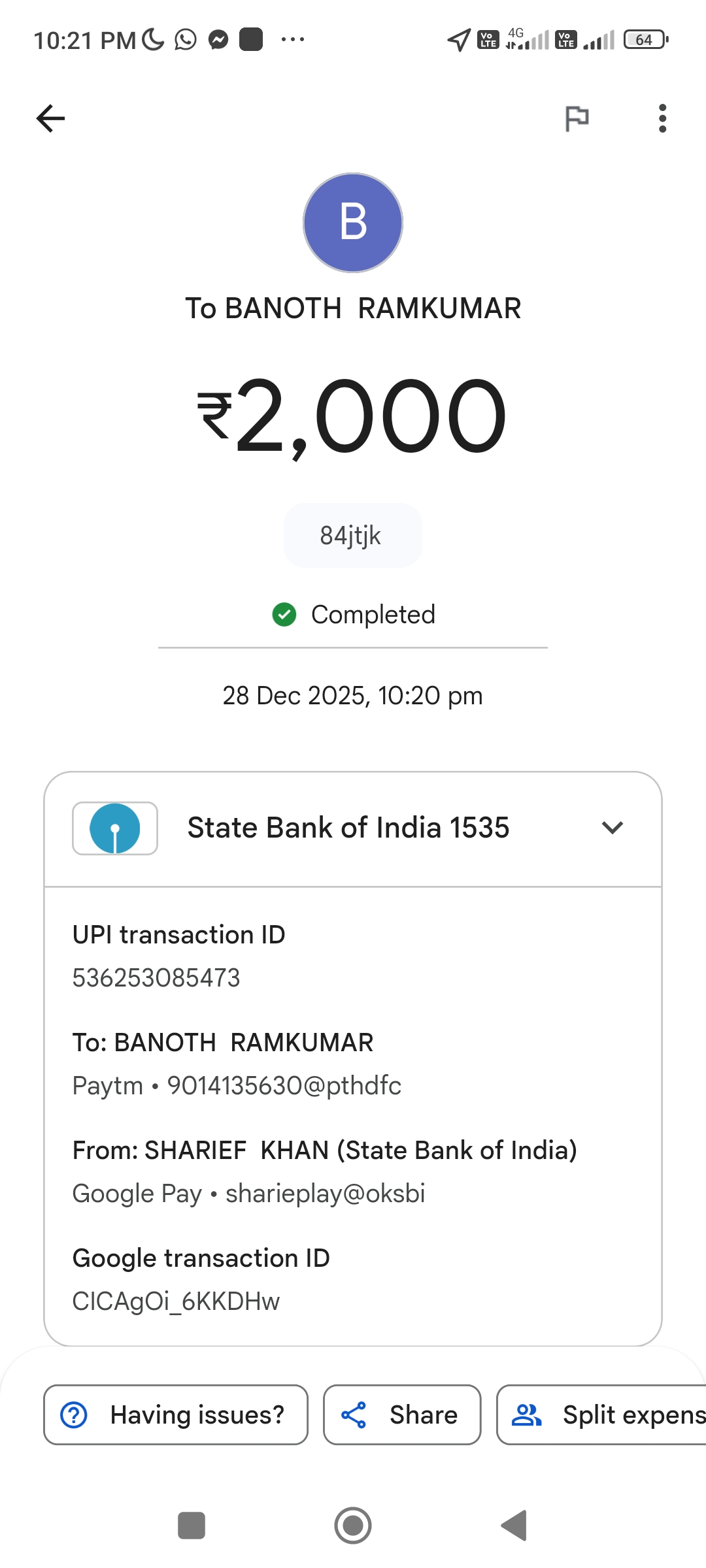Tap the back arrow icon
706x1568 pixels.
pos(50,118)
